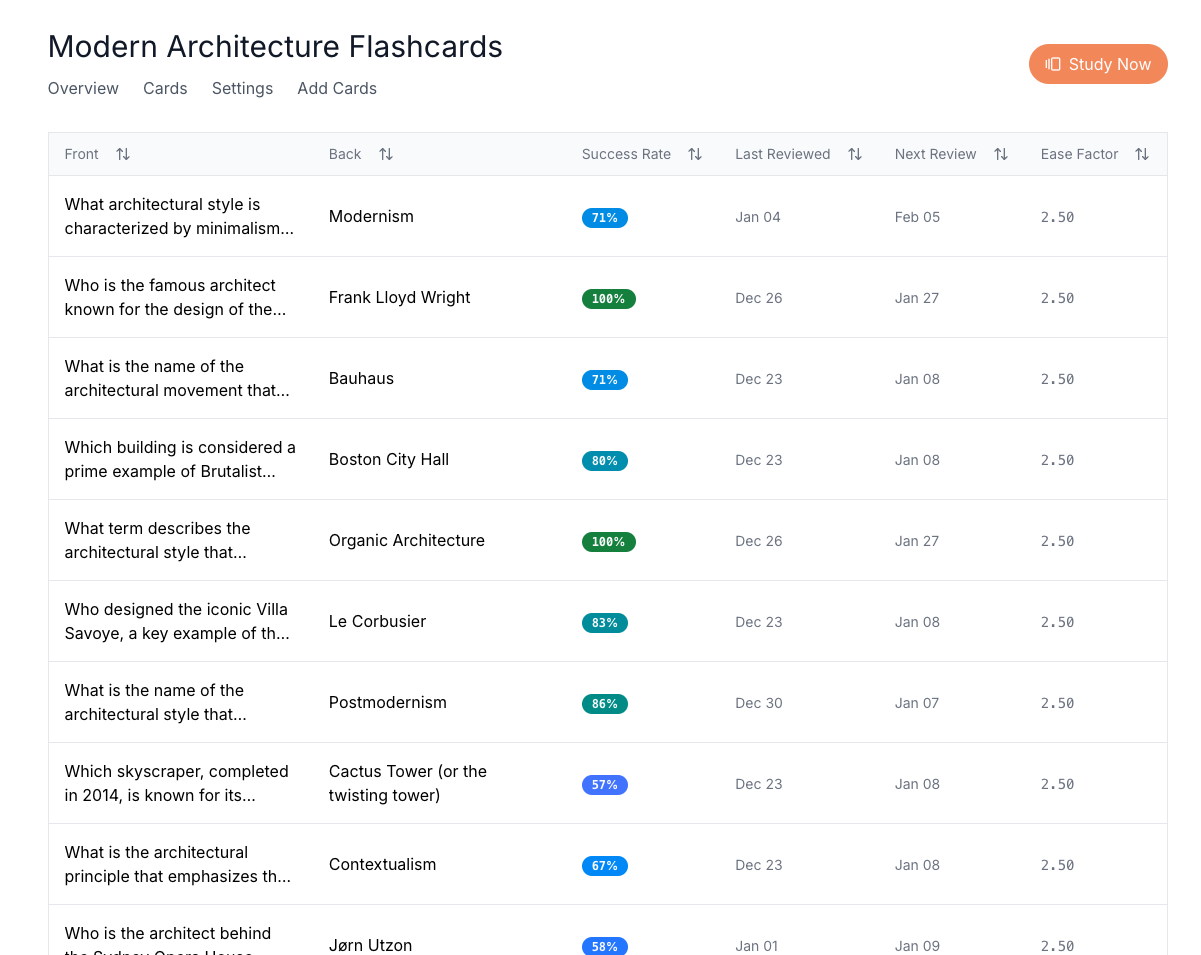1201x955 pixels.
Task: Switch to the Cards tab
Action: pos(165,88)
